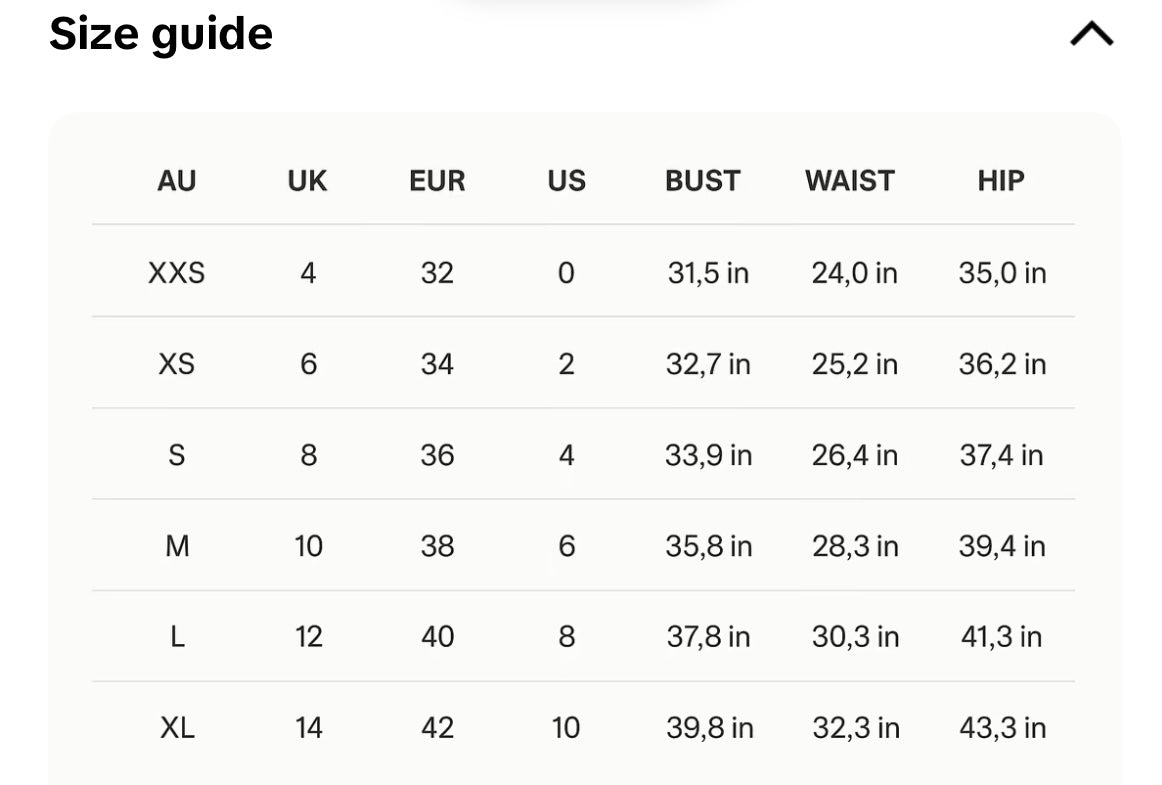Select the Size guide heading
1162x785 pixels.
coord(161,34)
